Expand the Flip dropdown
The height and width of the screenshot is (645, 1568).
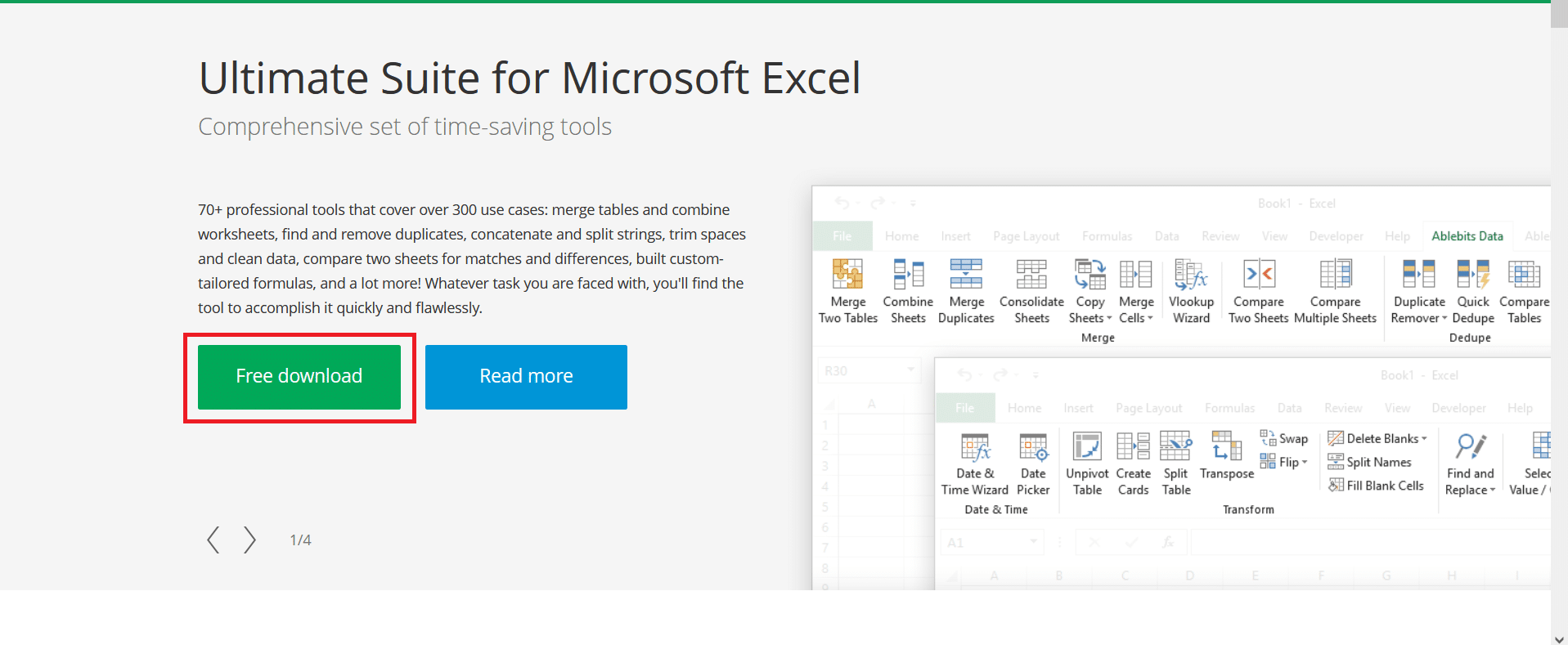pyautogui.click(x=1283, y=462)
